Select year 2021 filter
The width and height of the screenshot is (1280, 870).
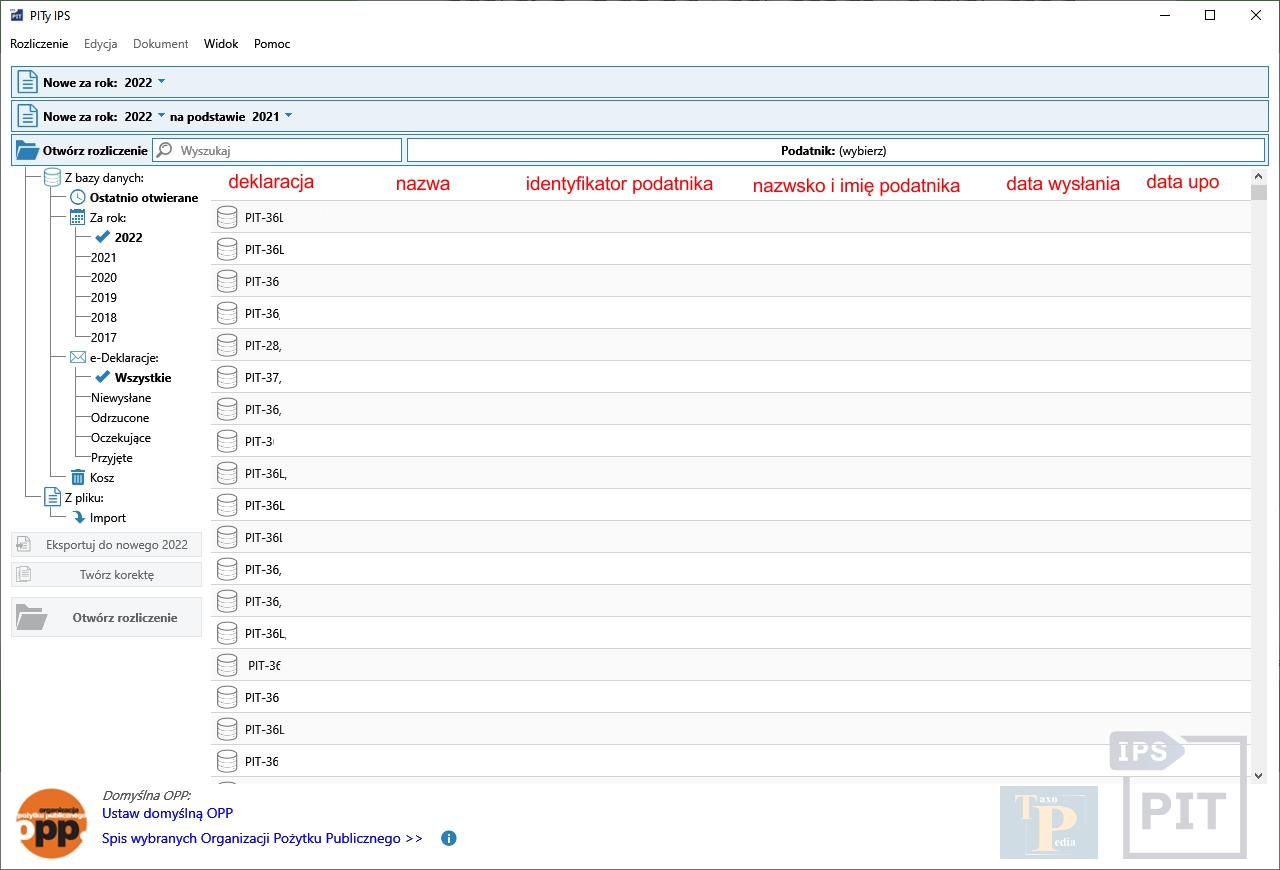(x=104, y=258)
